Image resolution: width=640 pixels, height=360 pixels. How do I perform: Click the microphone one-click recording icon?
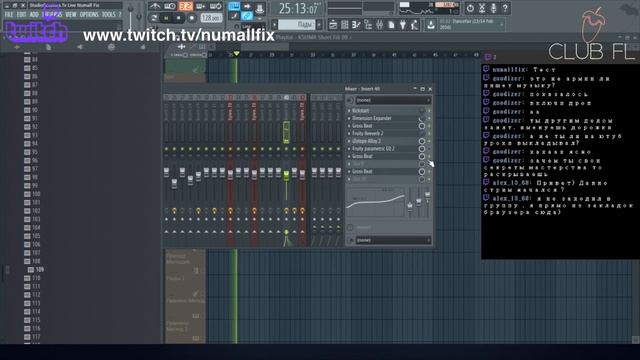tap(493, 8)
